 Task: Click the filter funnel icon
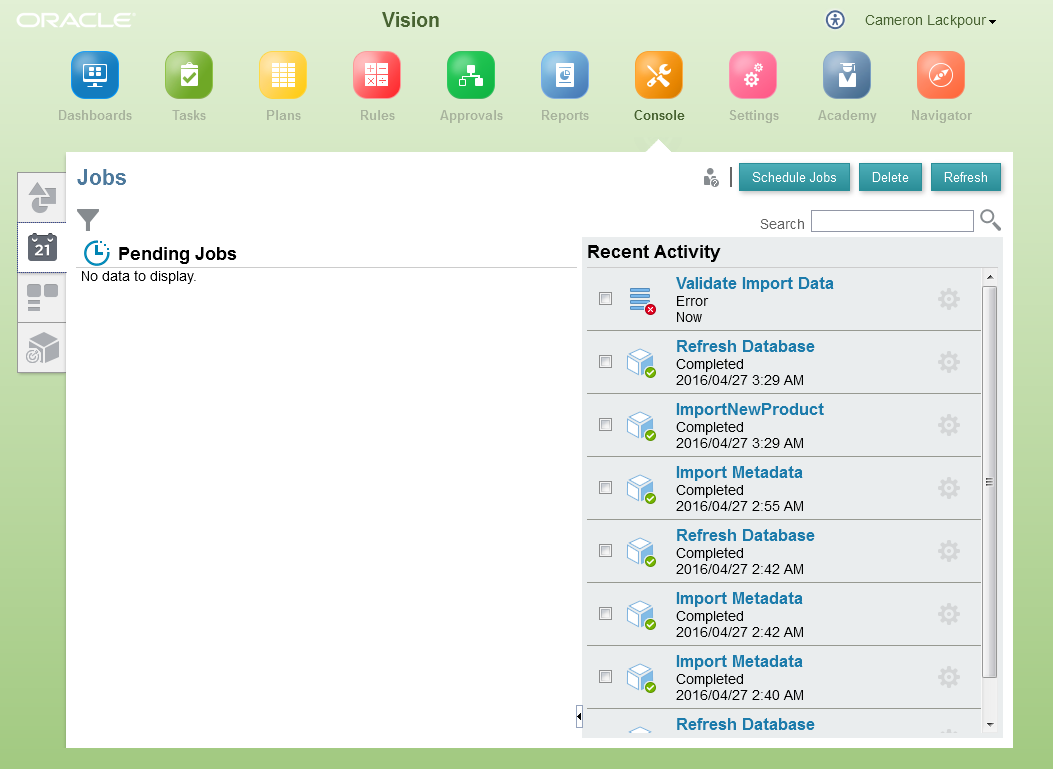pos(88,220)
